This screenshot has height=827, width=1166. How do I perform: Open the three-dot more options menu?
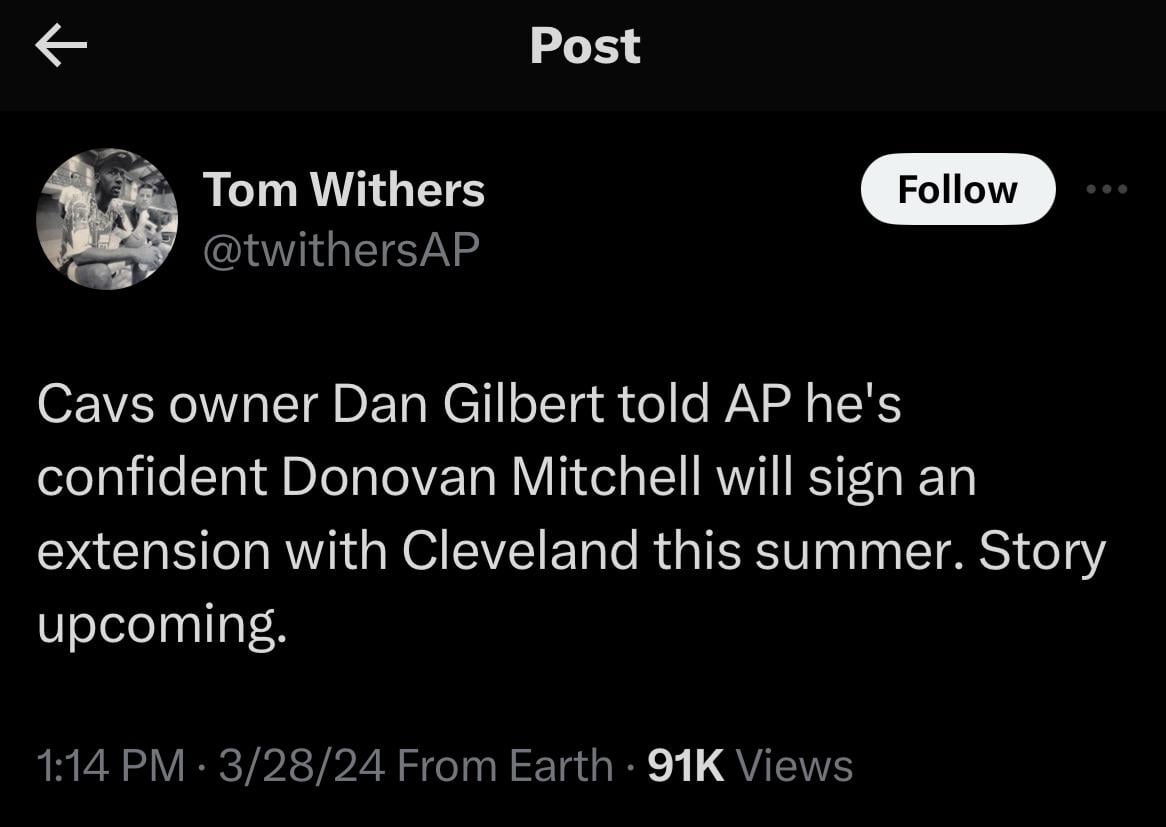click(x=1107, y=189)
